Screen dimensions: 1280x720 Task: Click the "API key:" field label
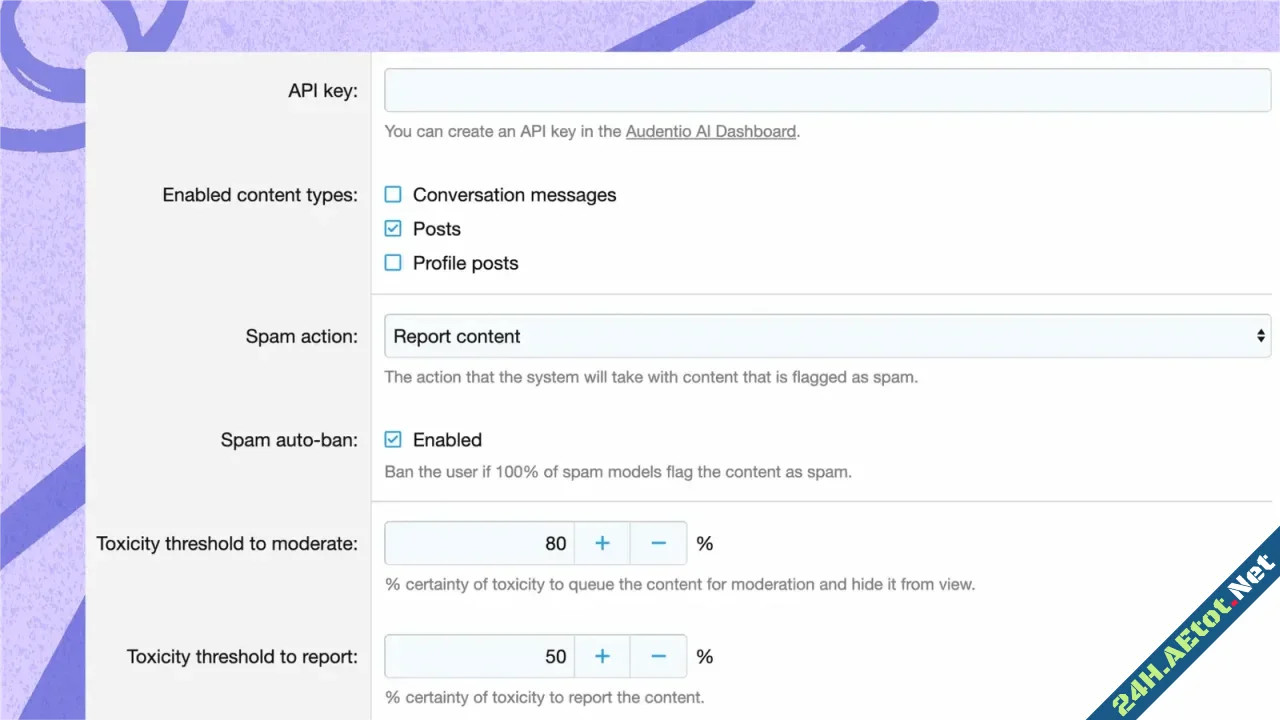tap(322, 91)
